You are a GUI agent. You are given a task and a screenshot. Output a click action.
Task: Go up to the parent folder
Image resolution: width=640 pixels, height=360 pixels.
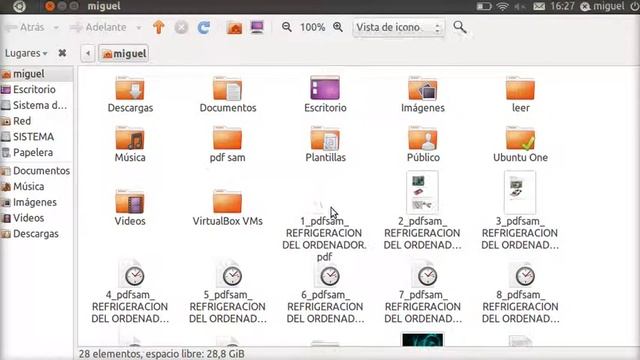click(x=159, y=27)
